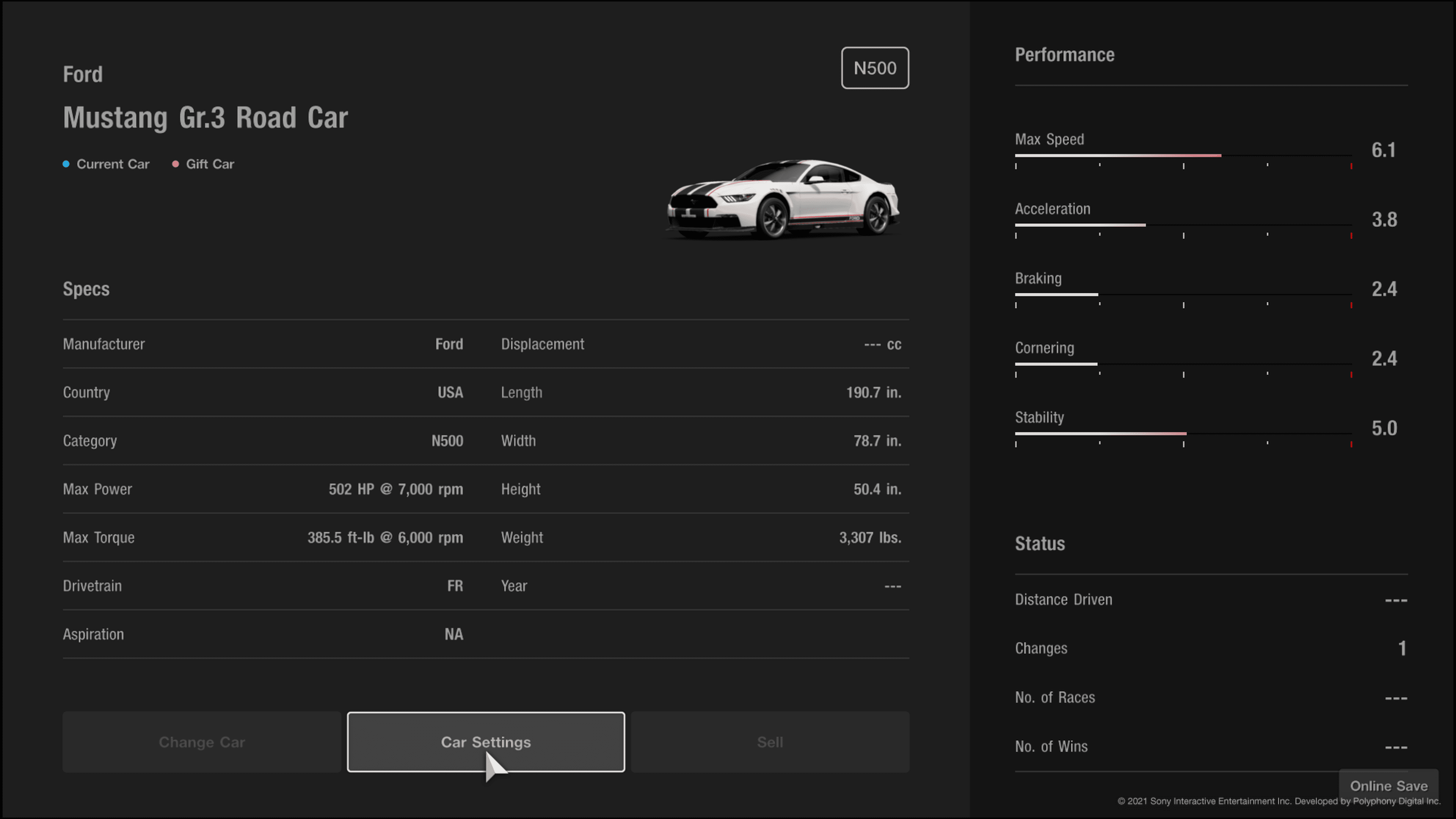Click the pink Gift Car dot
The height and width of the screenshot is (819, 1456).
(x=175, y=164)
